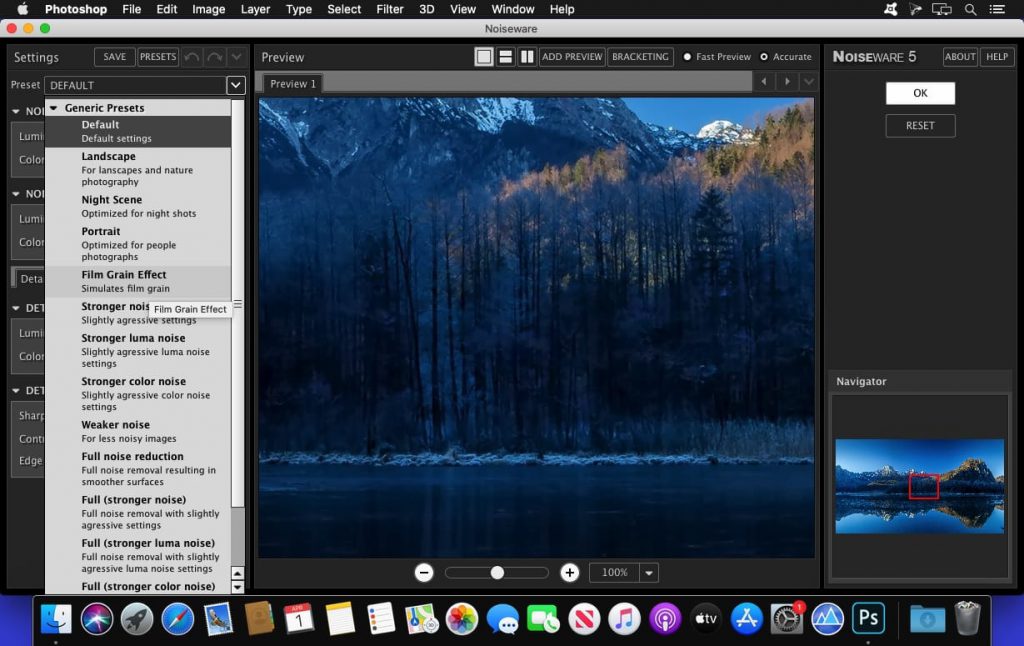This screenshot has height=646, width=1024.
Task: Select the vertical split preview icon
Action: click(527, 57)
